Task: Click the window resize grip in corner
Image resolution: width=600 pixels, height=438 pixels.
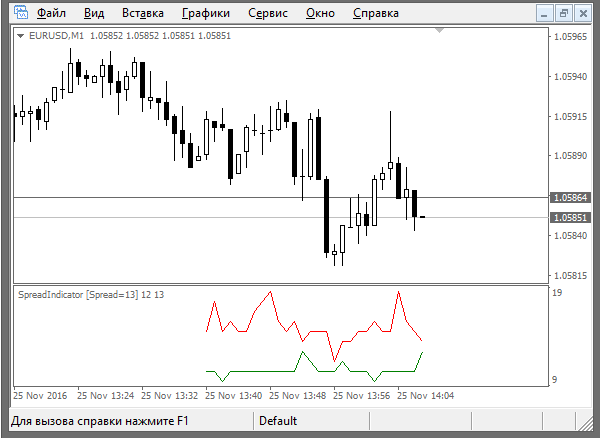Action: click(584, 423)
